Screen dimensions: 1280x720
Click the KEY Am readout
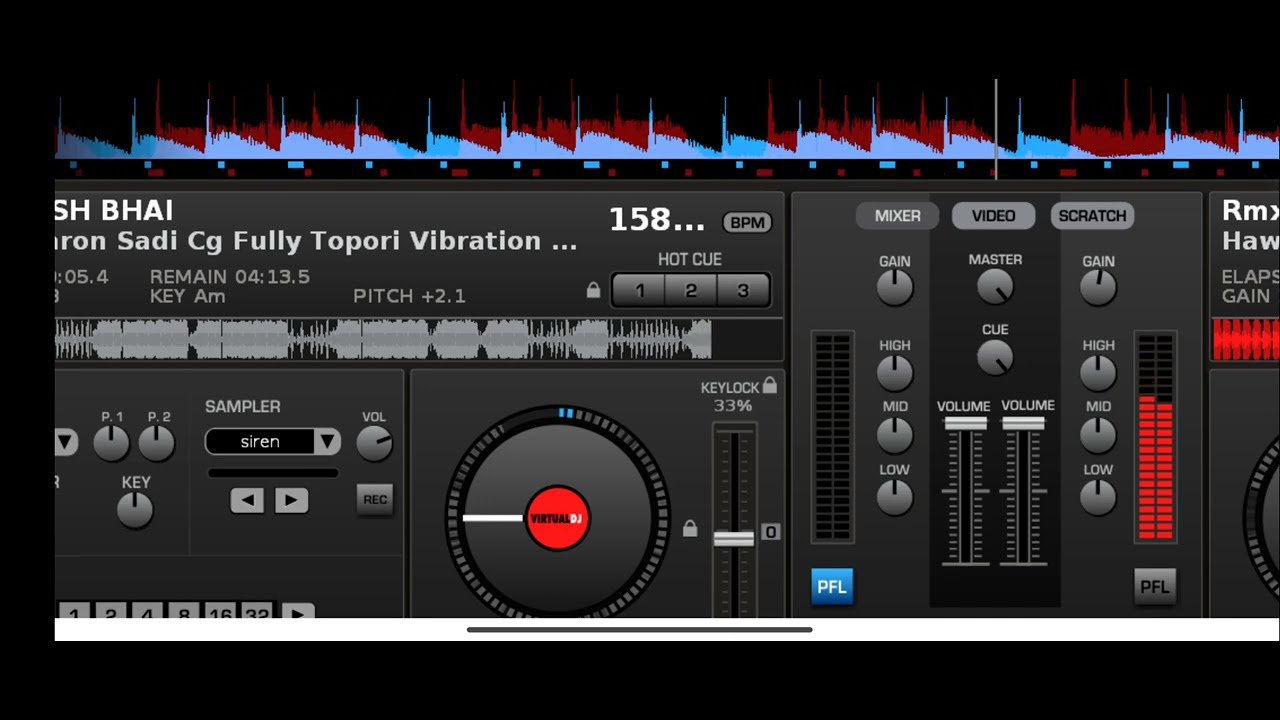point(188,296)
